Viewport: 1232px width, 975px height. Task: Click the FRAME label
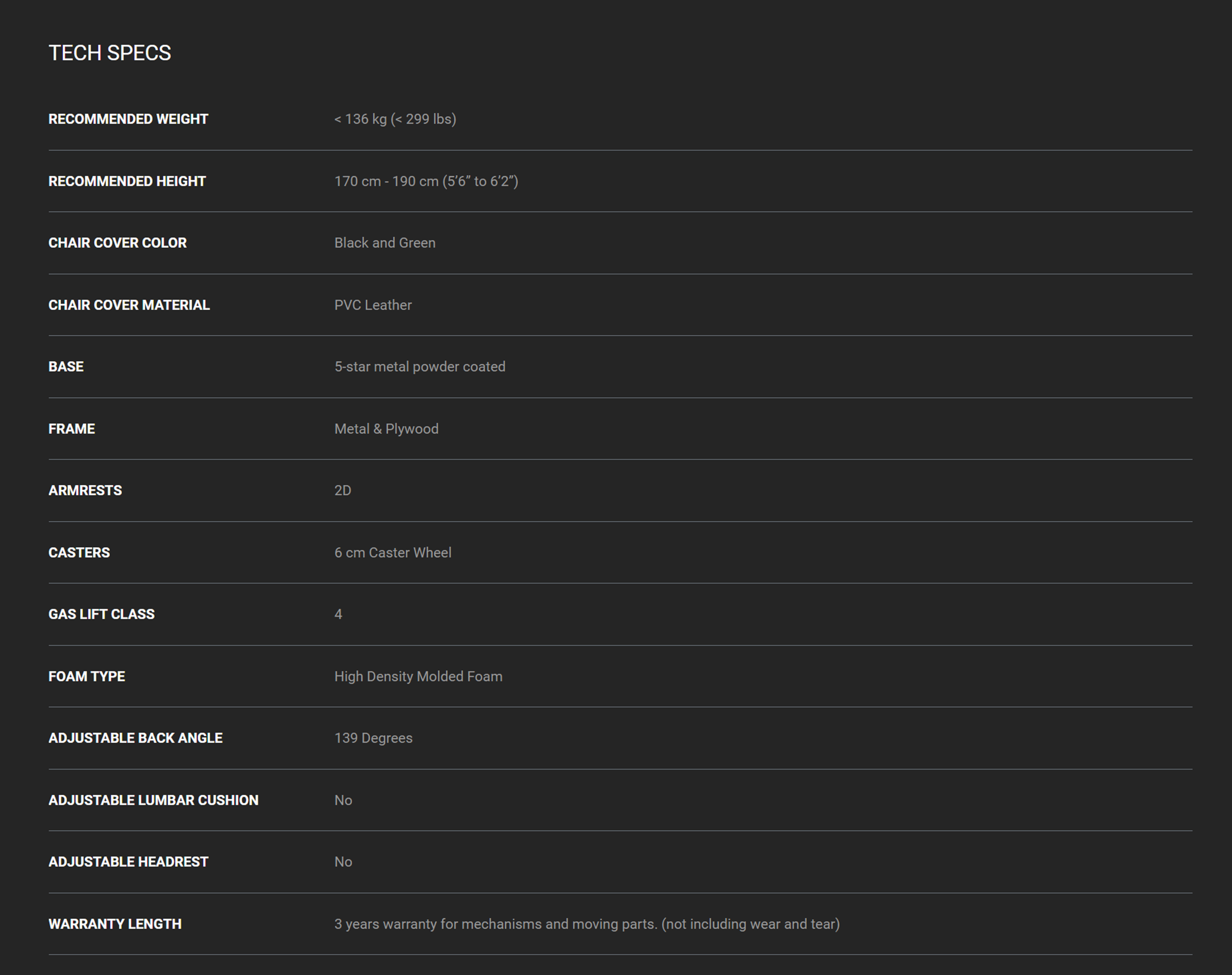click(72, 429)
